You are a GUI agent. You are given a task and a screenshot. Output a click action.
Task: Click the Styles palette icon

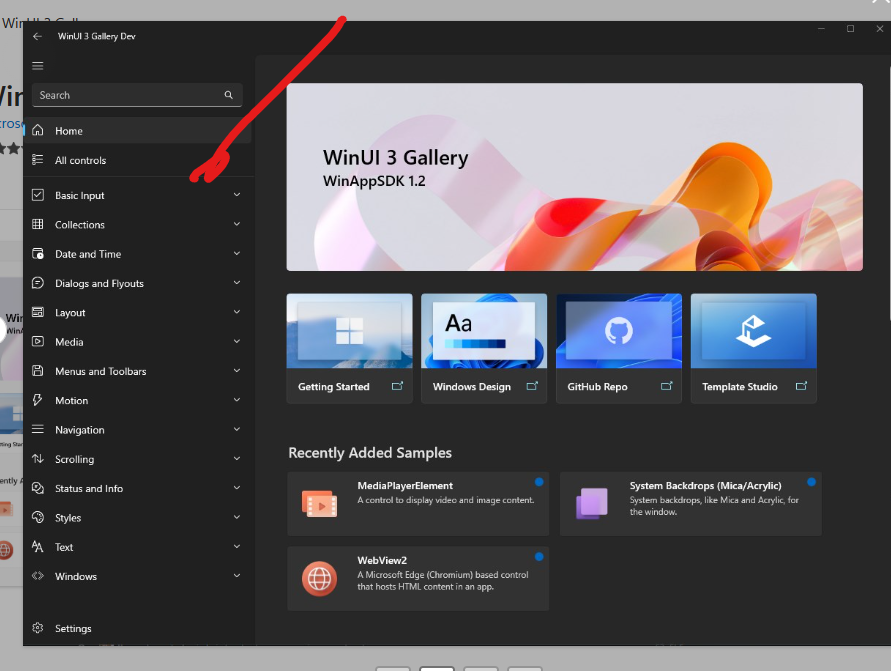click(38, 517)
